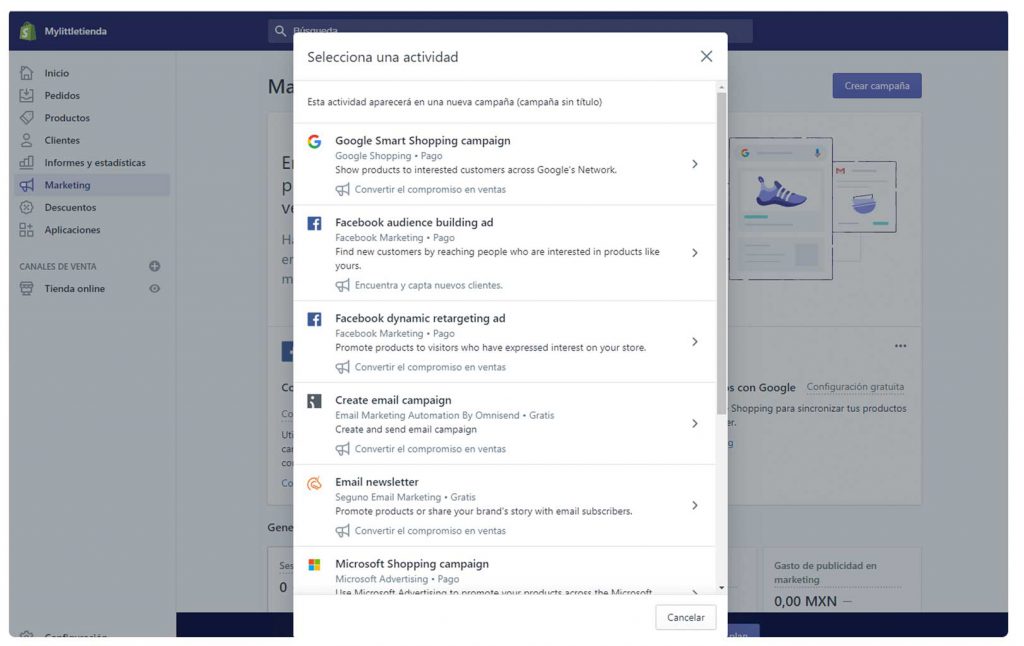This screenshot has height=646, width=1024.
Task: Click the Informes y estadísticas chart icon
Action: 26,162
